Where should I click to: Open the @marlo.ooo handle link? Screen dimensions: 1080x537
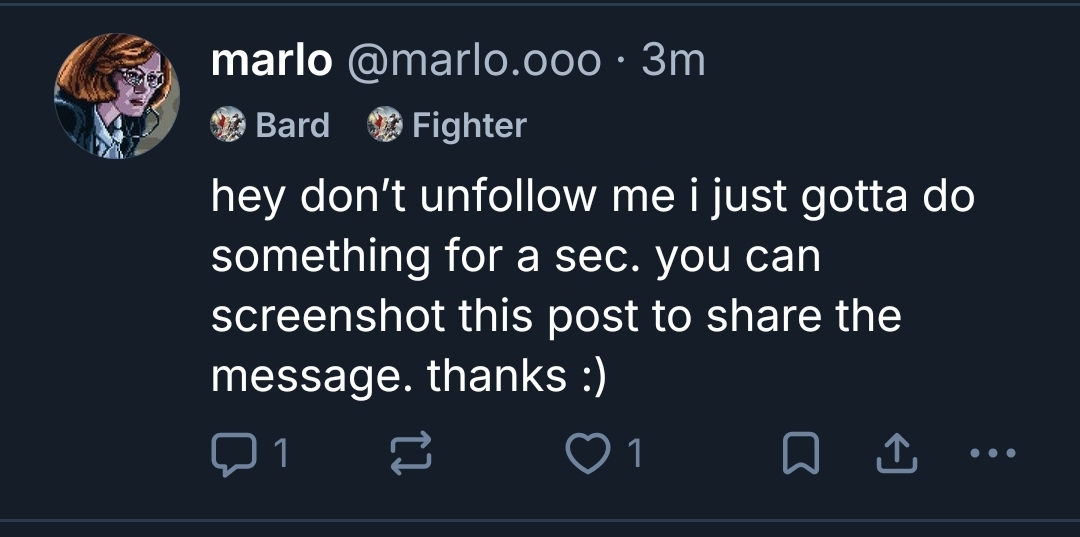(474, 62)
